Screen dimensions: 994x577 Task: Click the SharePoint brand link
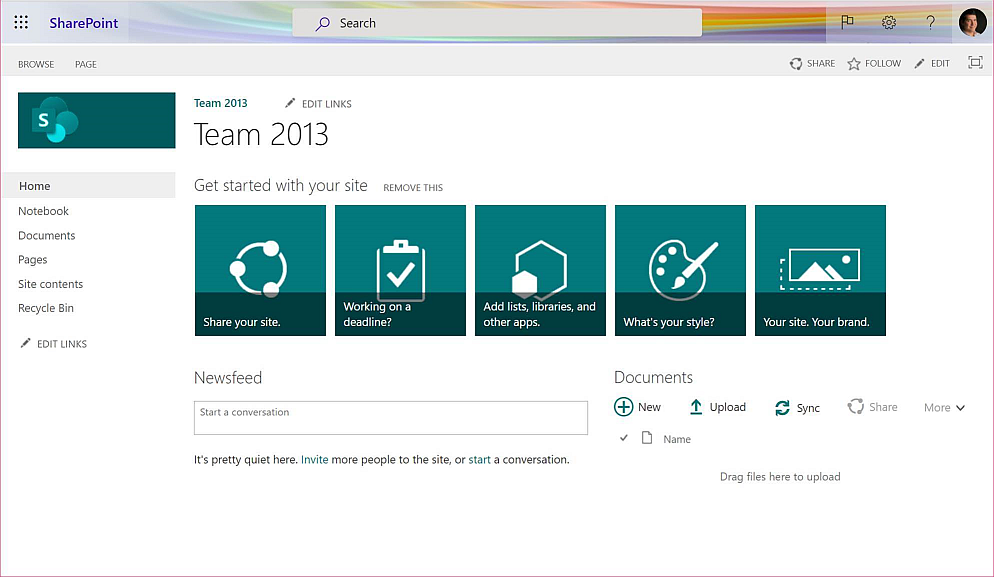[84, 23]
